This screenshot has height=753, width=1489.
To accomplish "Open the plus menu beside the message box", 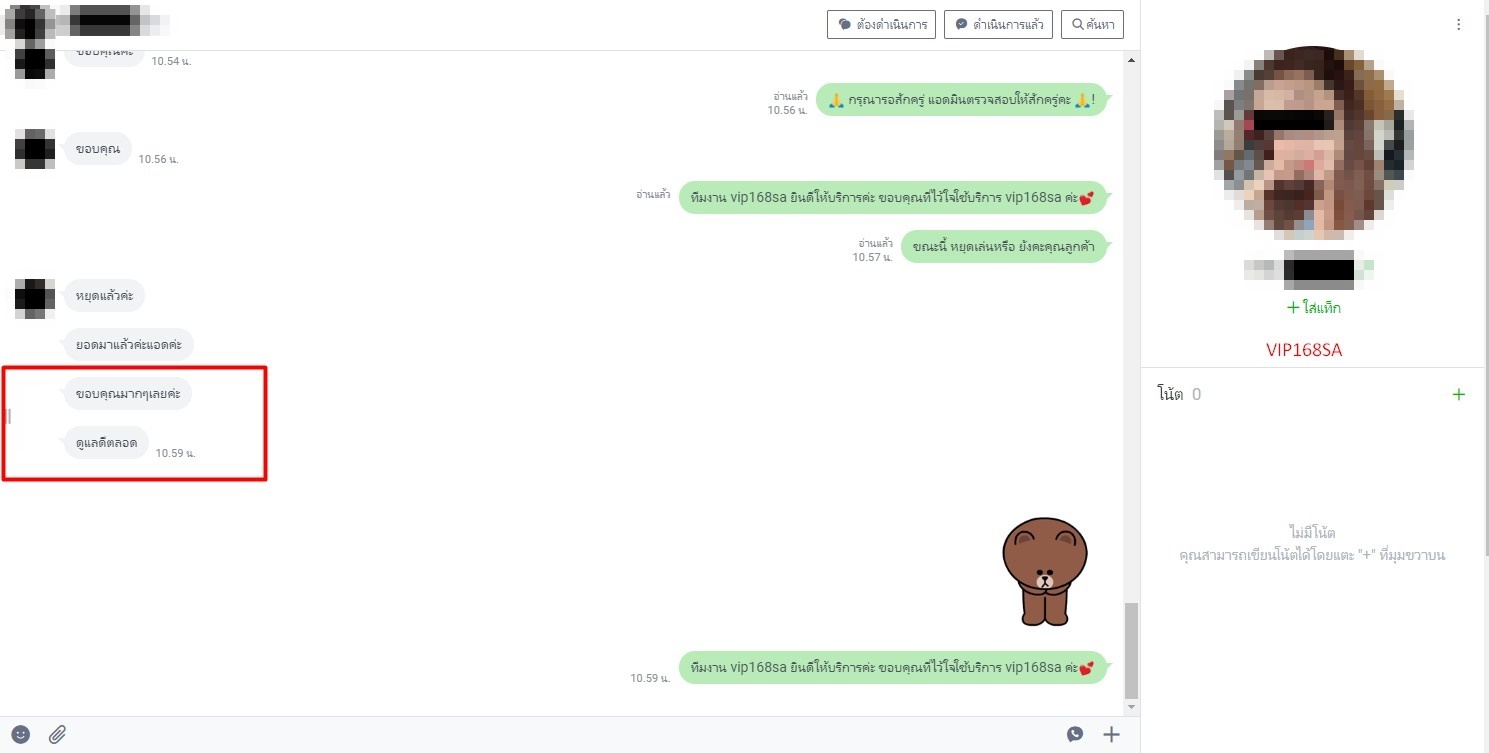I will point(1111,734).
